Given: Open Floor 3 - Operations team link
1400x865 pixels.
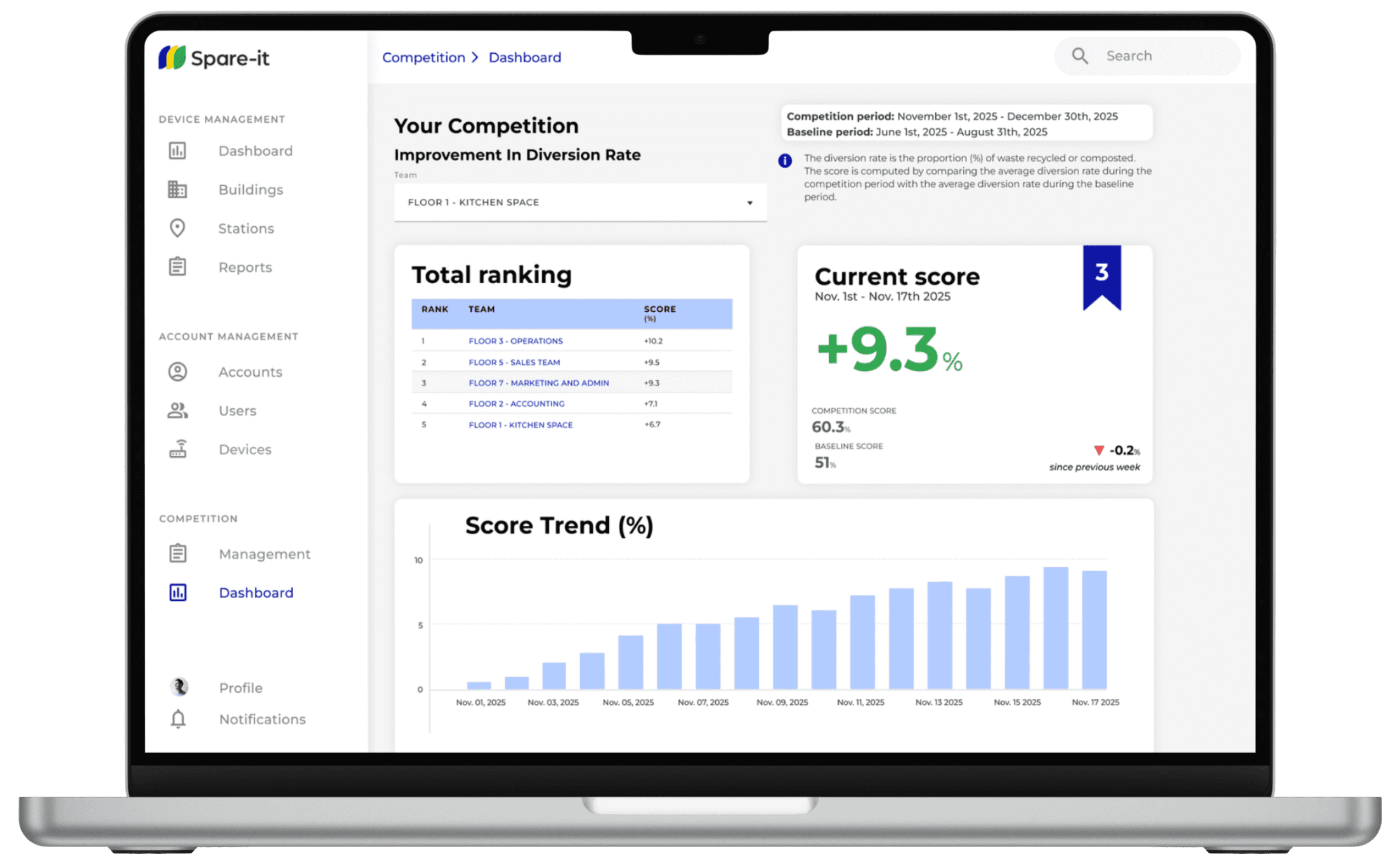Looking at the screenshot, I should tap(515, 341).
